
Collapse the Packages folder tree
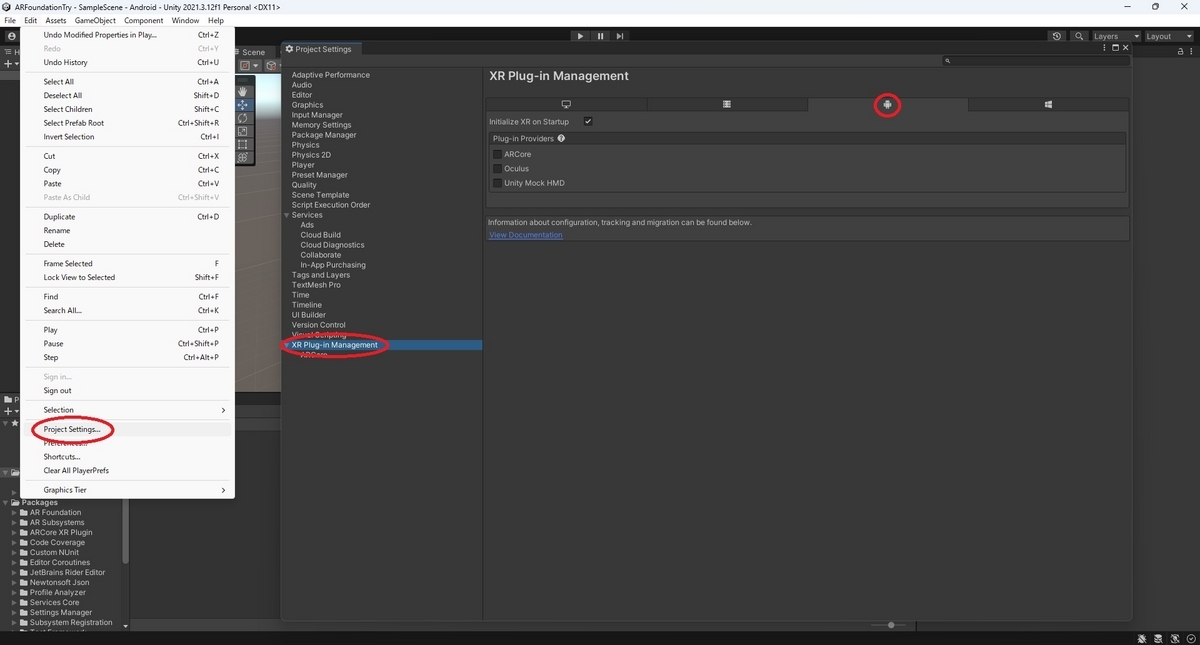click(x=6, y=502)
